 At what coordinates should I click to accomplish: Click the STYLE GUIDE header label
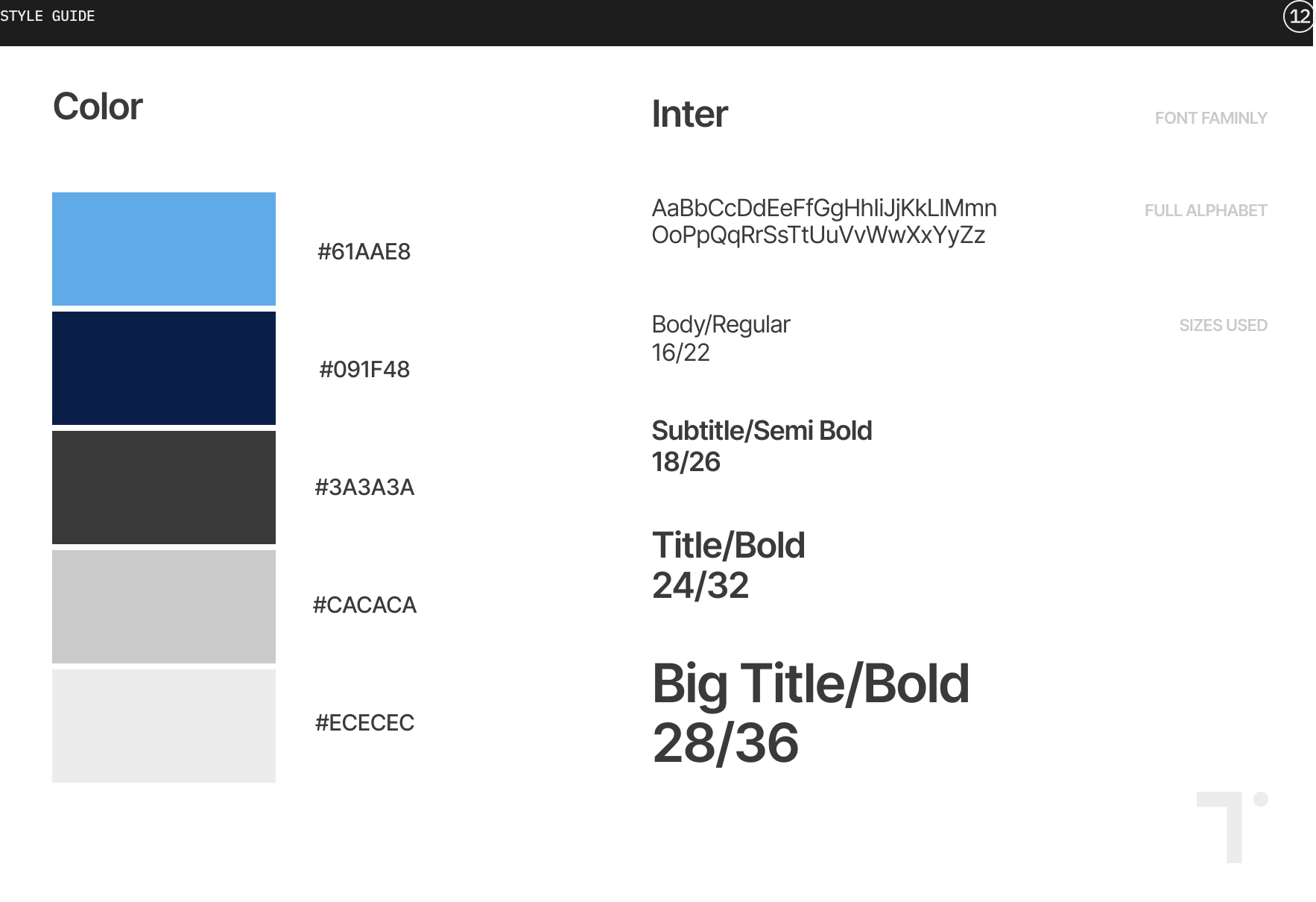coord(48,16)
